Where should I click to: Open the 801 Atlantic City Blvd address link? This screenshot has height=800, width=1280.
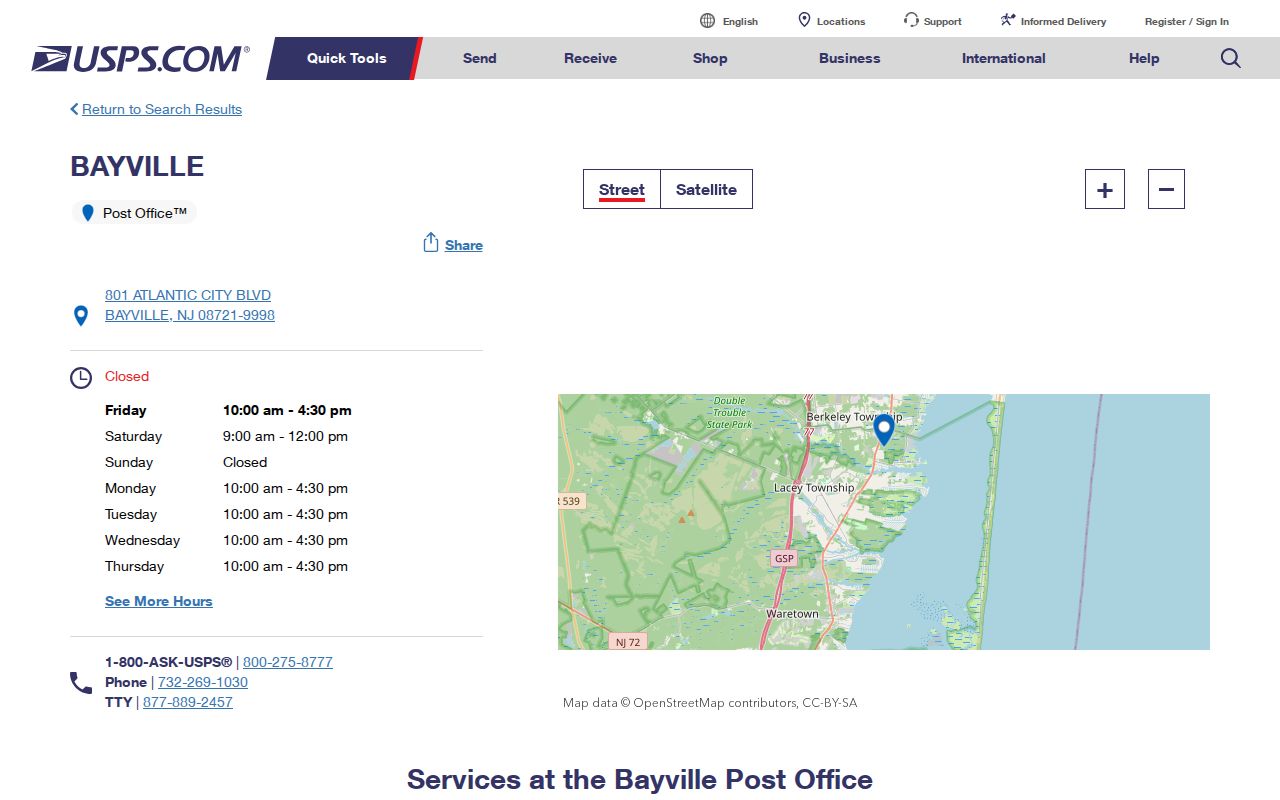[x=190, y=305]
